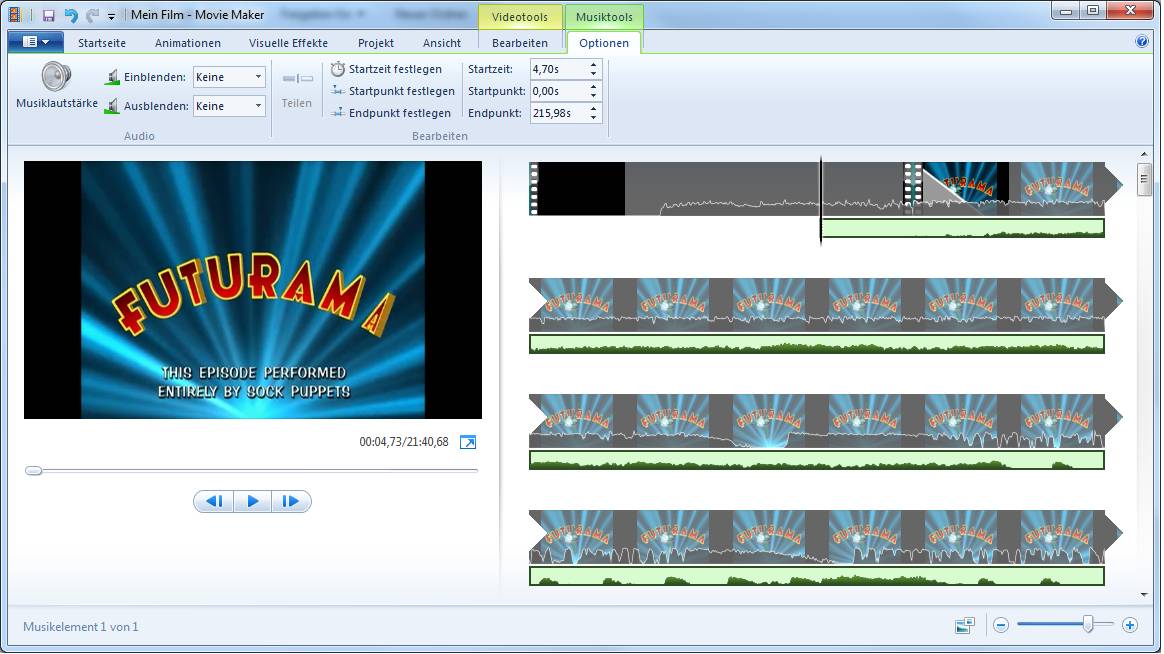
Task: Click the zoom out minus icon
Action: click(x=1001, y=625)
